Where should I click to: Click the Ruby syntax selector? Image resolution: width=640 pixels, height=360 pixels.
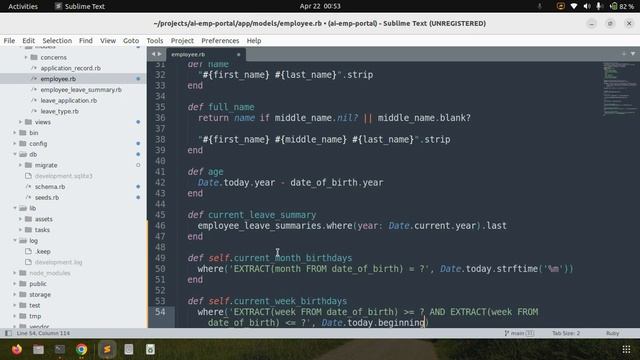(612, 333)
